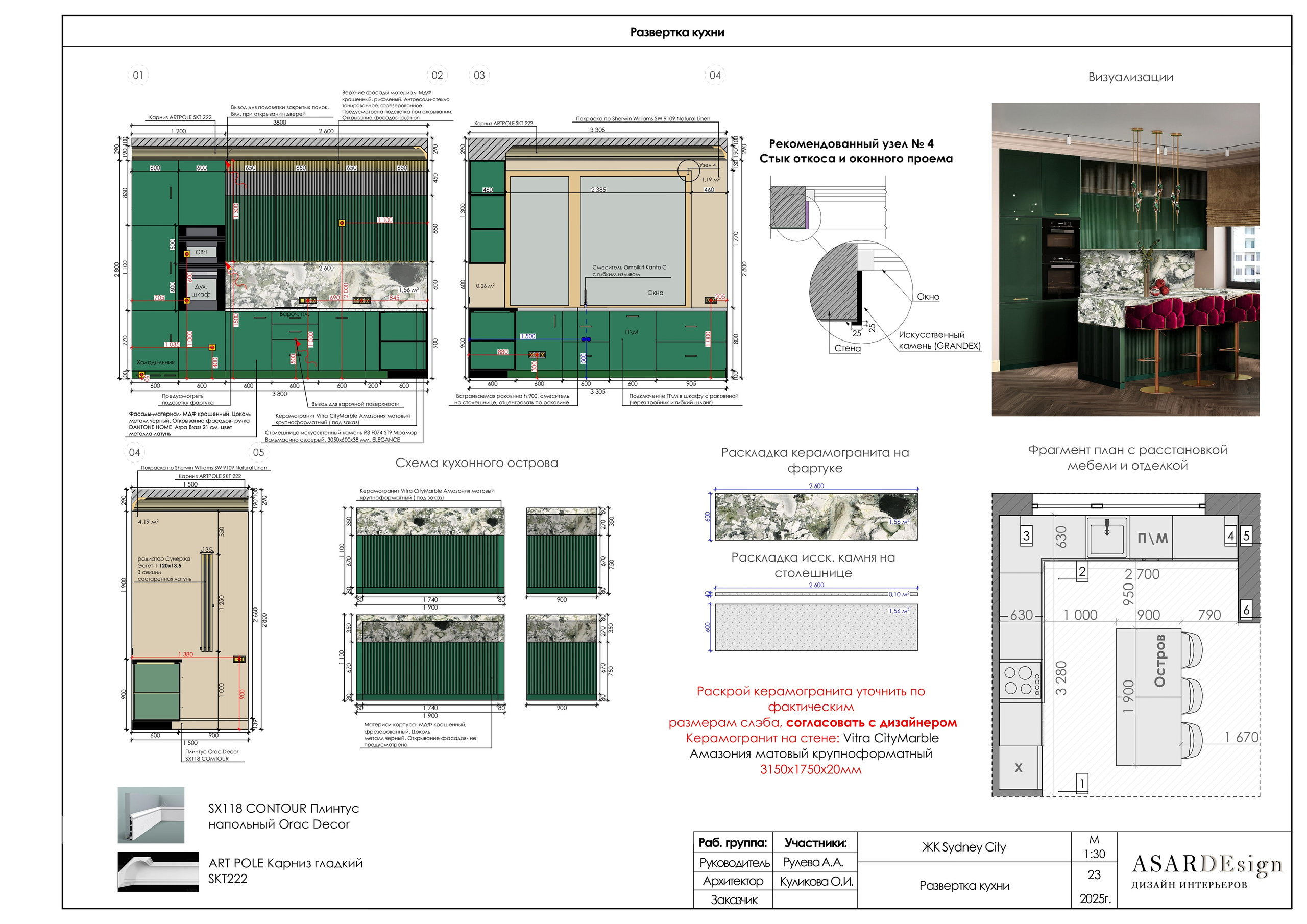Open the kitchen visualization render image
This screenshot has width=1307, height=924.
[x=1125, y=259]
